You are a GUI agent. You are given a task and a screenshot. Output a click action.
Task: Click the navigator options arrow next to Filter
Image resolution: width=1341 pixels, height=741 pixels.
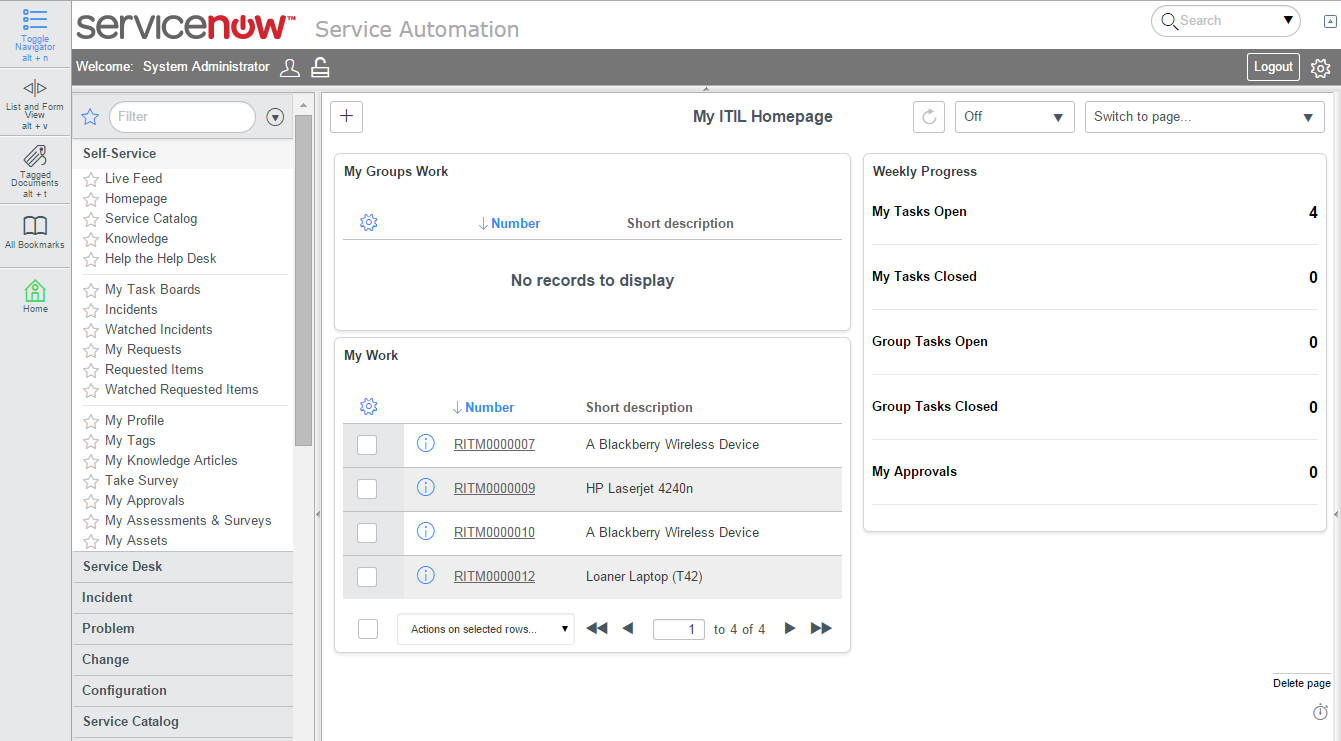[276, 117]
